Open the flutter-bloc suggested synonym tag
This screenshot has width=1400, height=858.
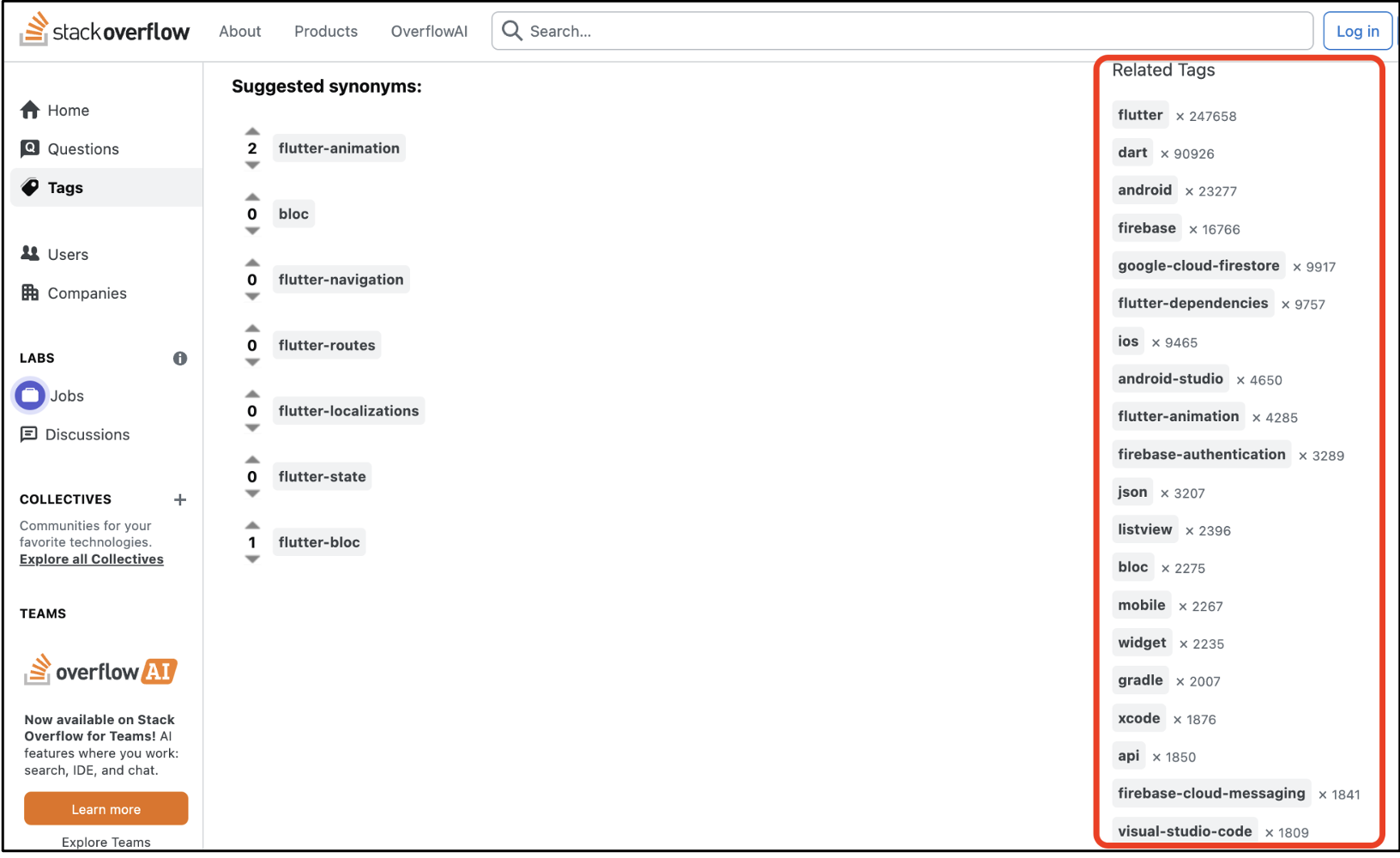pos(319,541)
